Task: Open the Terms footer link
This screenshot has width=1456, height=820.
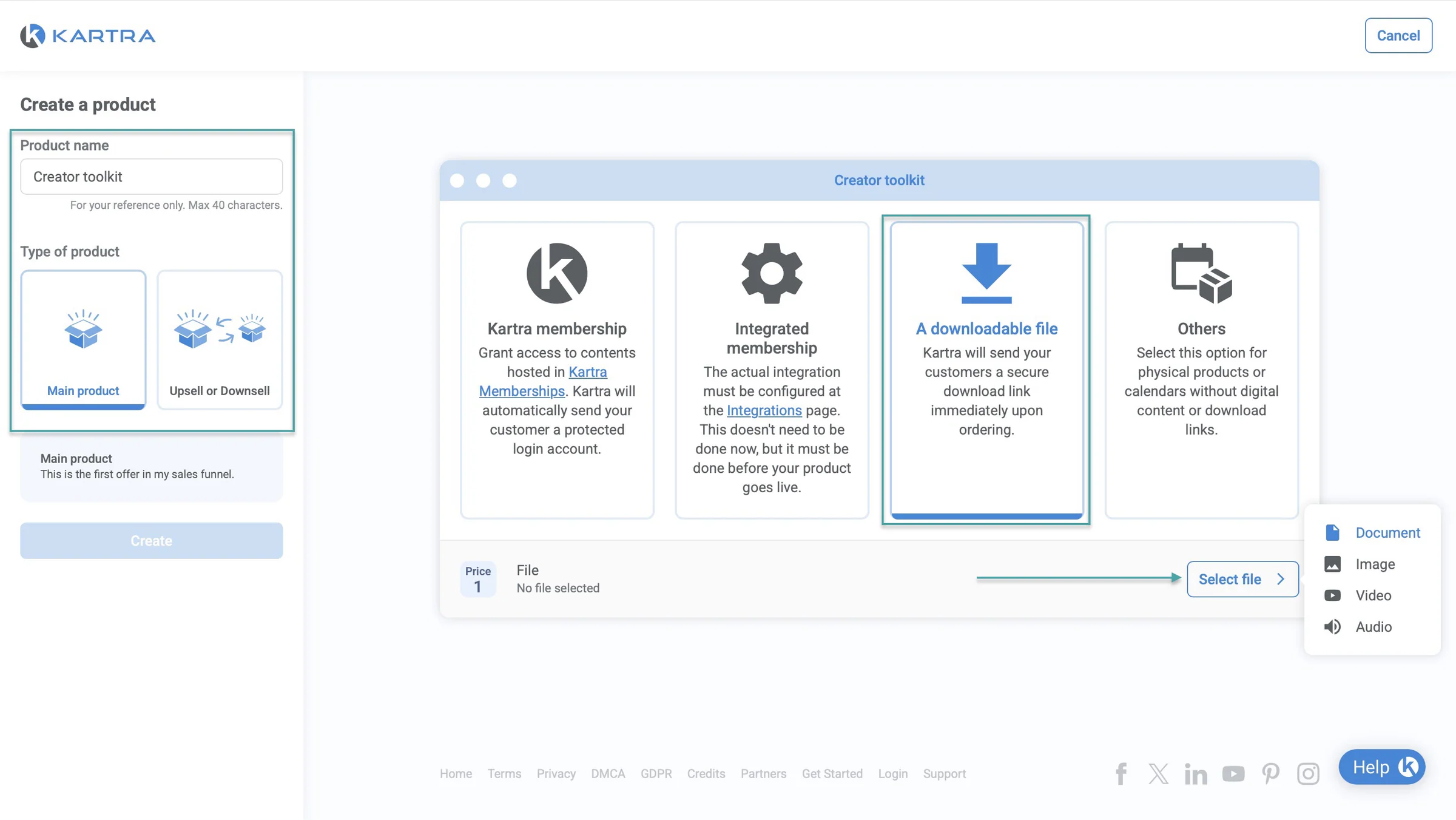Action: pos(504,774)
